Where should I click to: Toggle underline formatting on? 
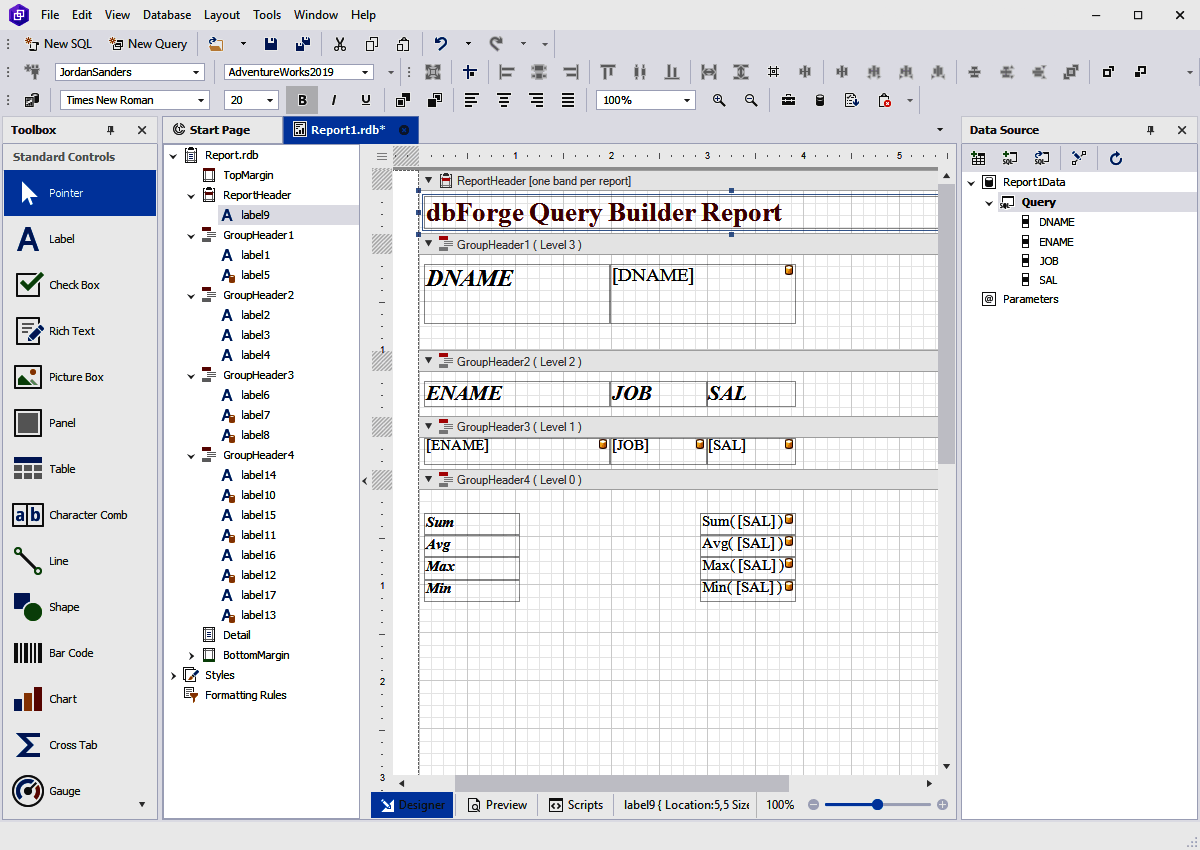pos(366,100)
